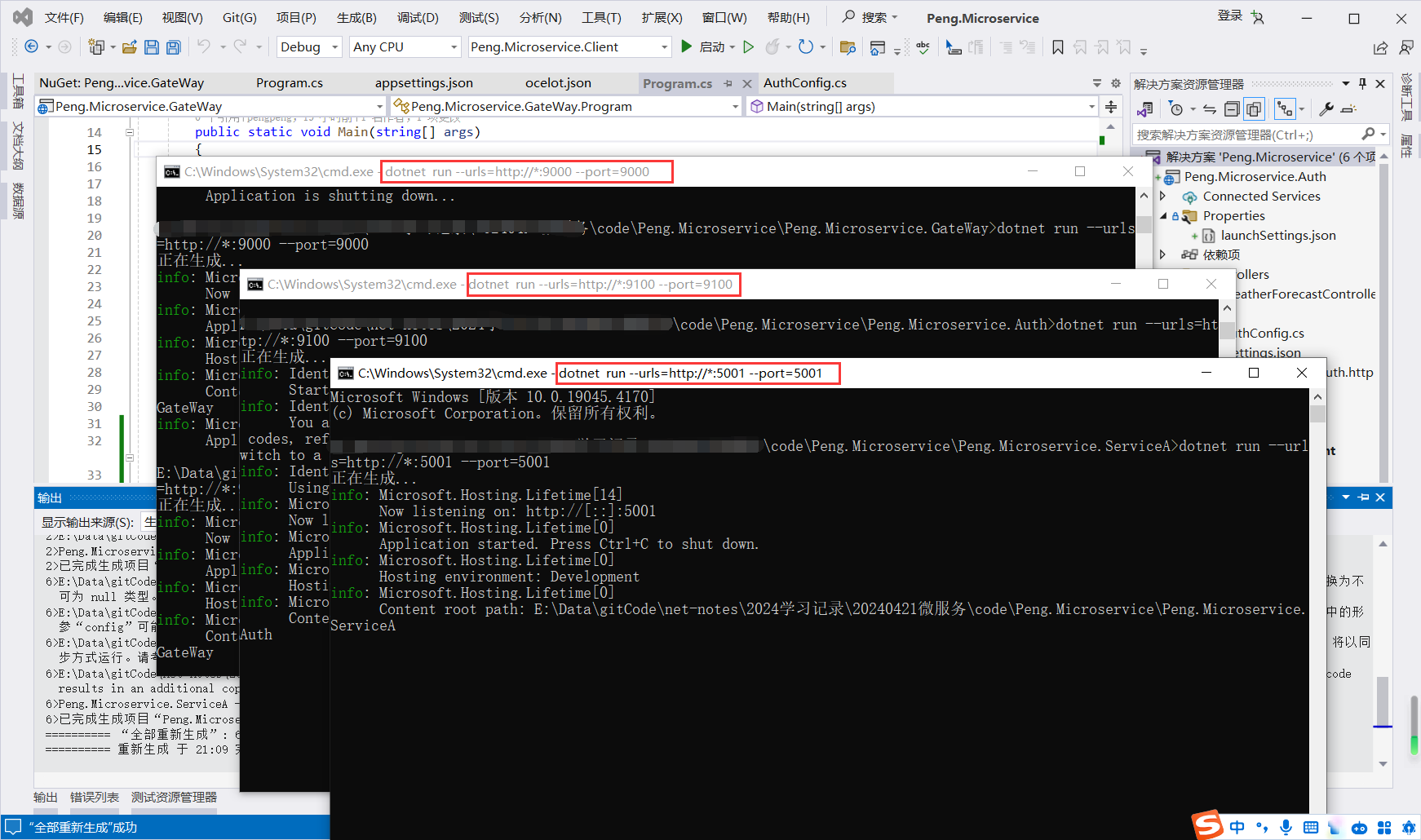Image resolution: width=1421 pixels, height=840 pixels.
Task: Open the Debug configuration dropdown
Action: [x=309, y=47]
